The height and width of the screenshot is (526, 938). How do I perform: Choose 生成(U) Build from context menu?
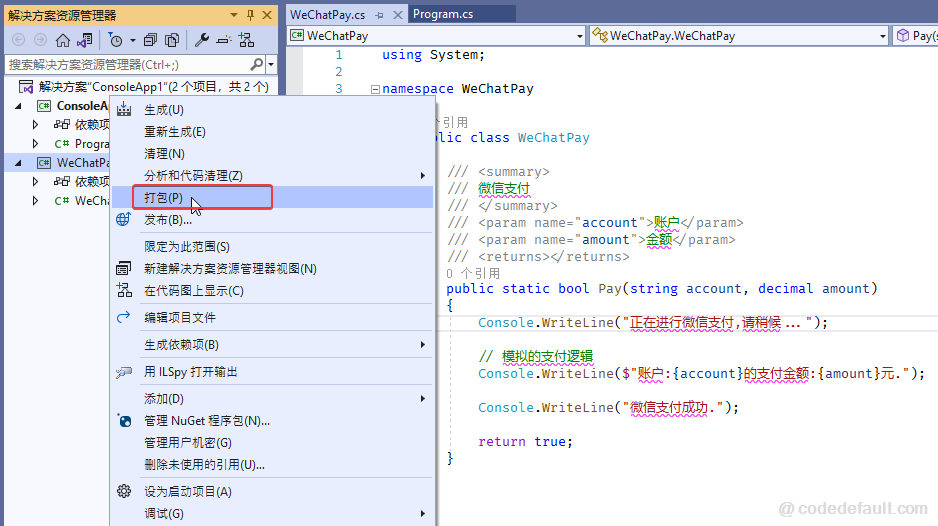(x=272, y=110)
